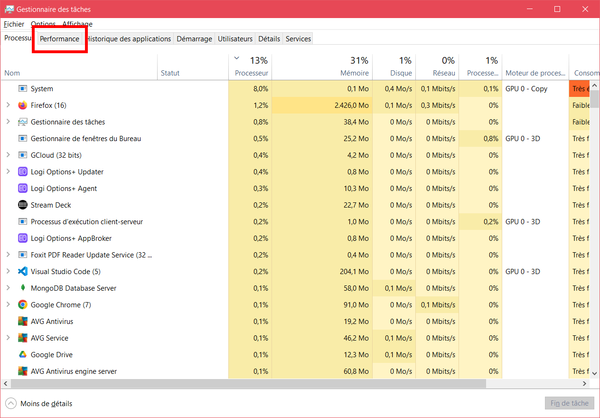This screenshot has height=418, width=600.
Task: Click the Logi Options+ Agent icon
Action: [23, 188]
